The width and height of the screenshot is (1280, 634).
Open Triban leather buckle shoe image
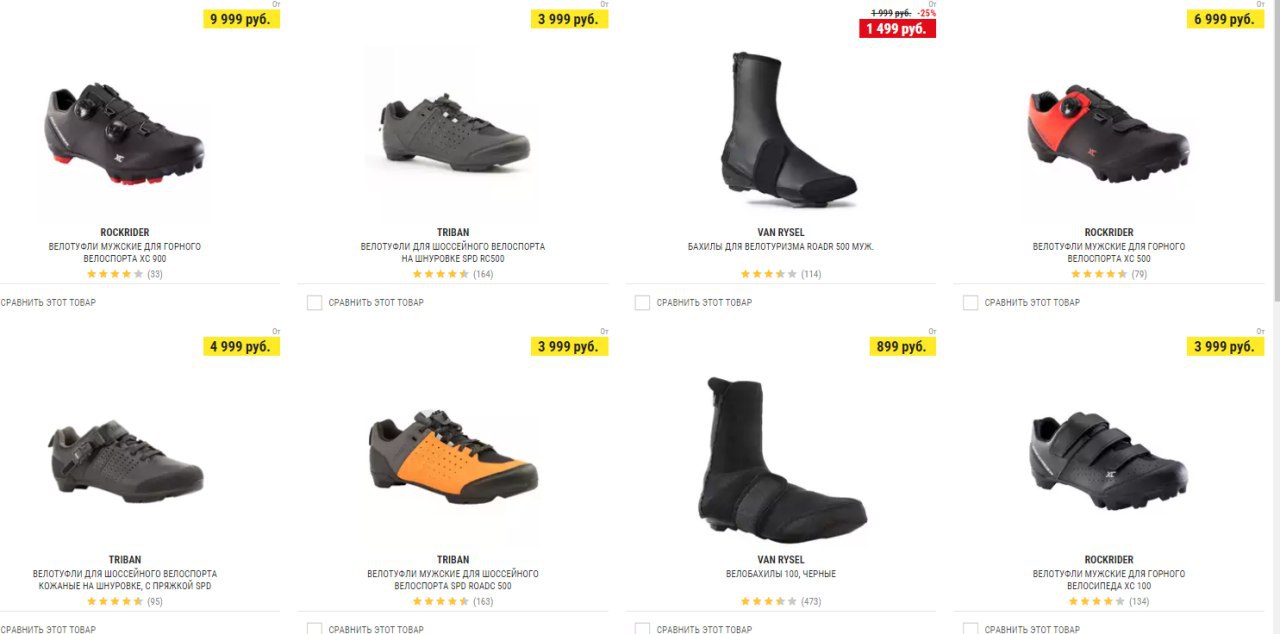[x=125, y=461]
